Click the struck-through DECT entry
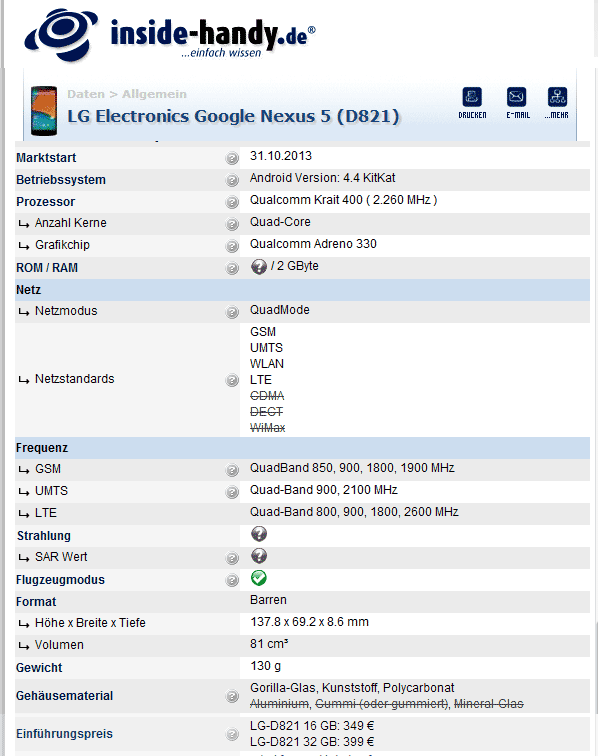 pos(267,412)
